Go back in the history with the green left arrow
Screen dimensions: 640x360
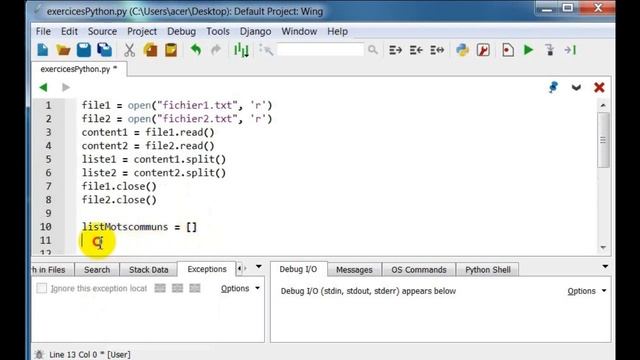tap(43, 87)
